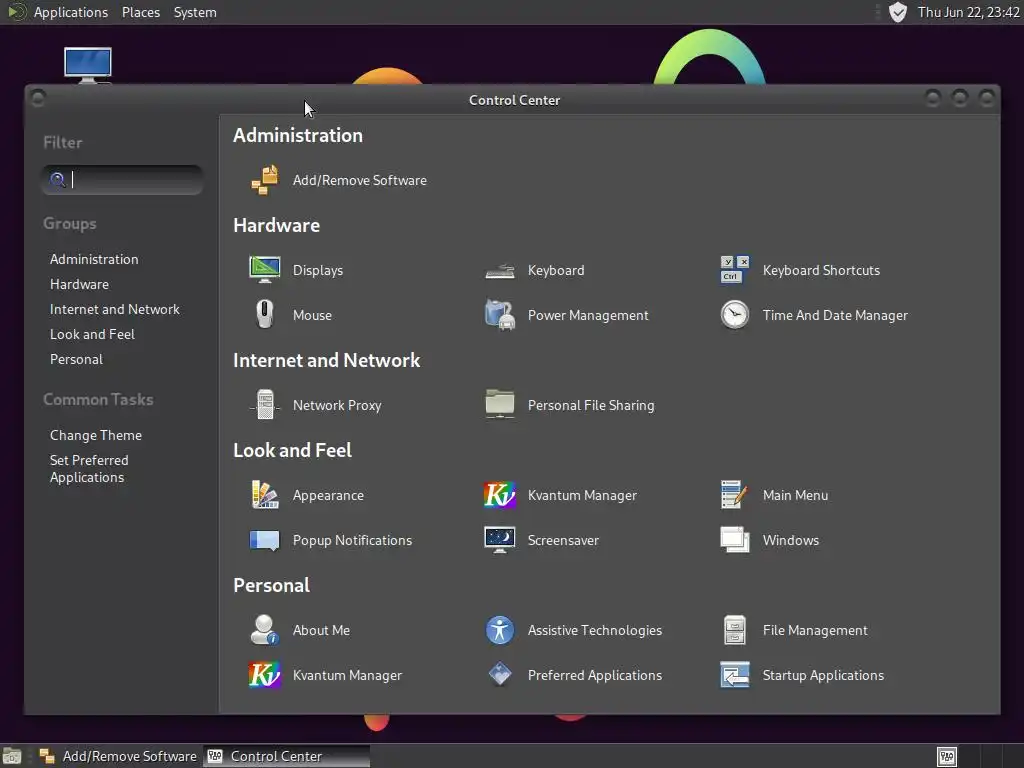The width and height of the screenshot is (1024, 768).
Task: Open the Assistive Technologies icon
Action: click(x=500, y=630)
